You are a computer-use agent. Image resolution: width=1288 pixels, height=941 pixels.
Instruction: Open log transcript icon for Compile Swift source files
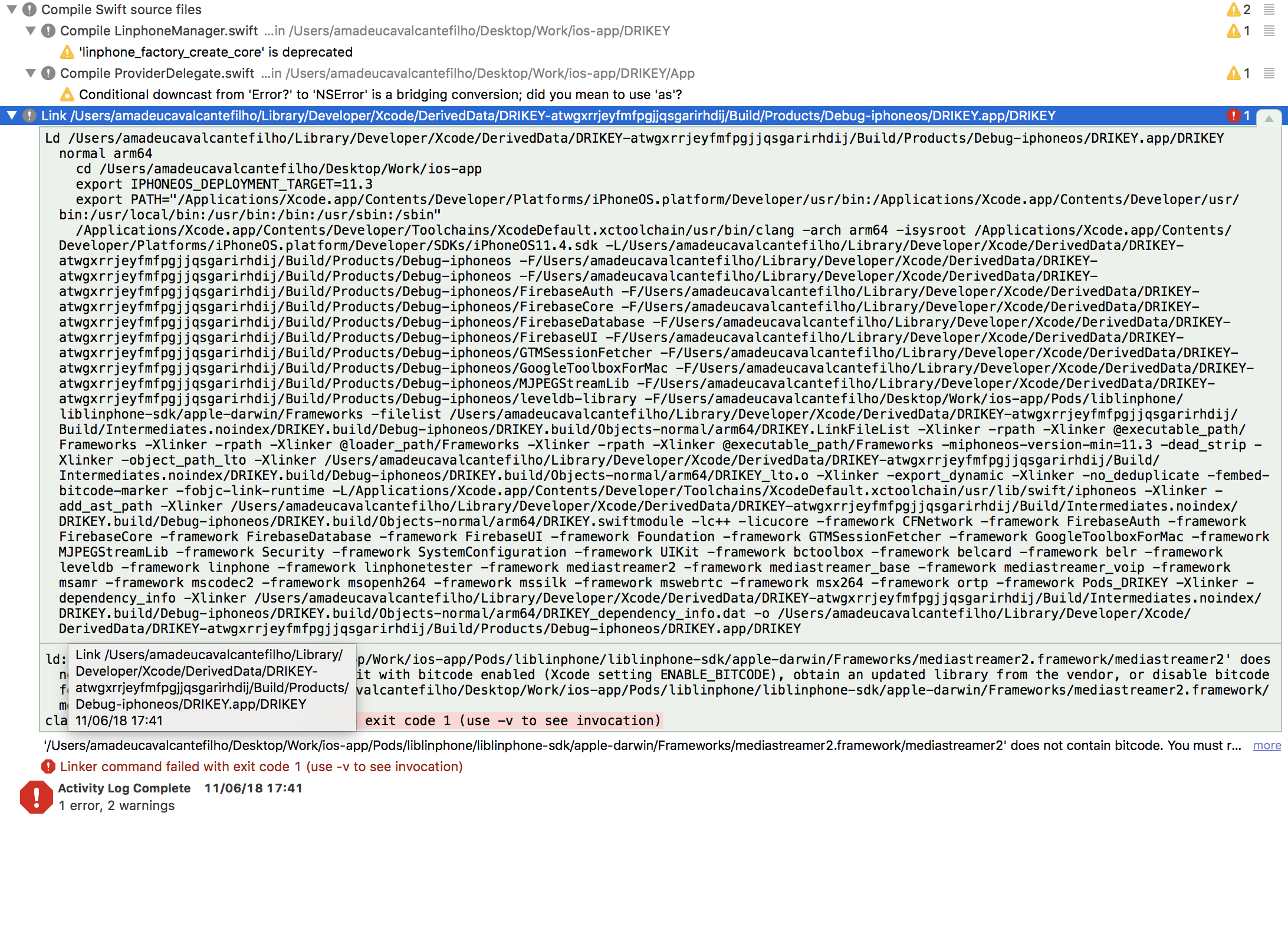(x=1268, y=9)
